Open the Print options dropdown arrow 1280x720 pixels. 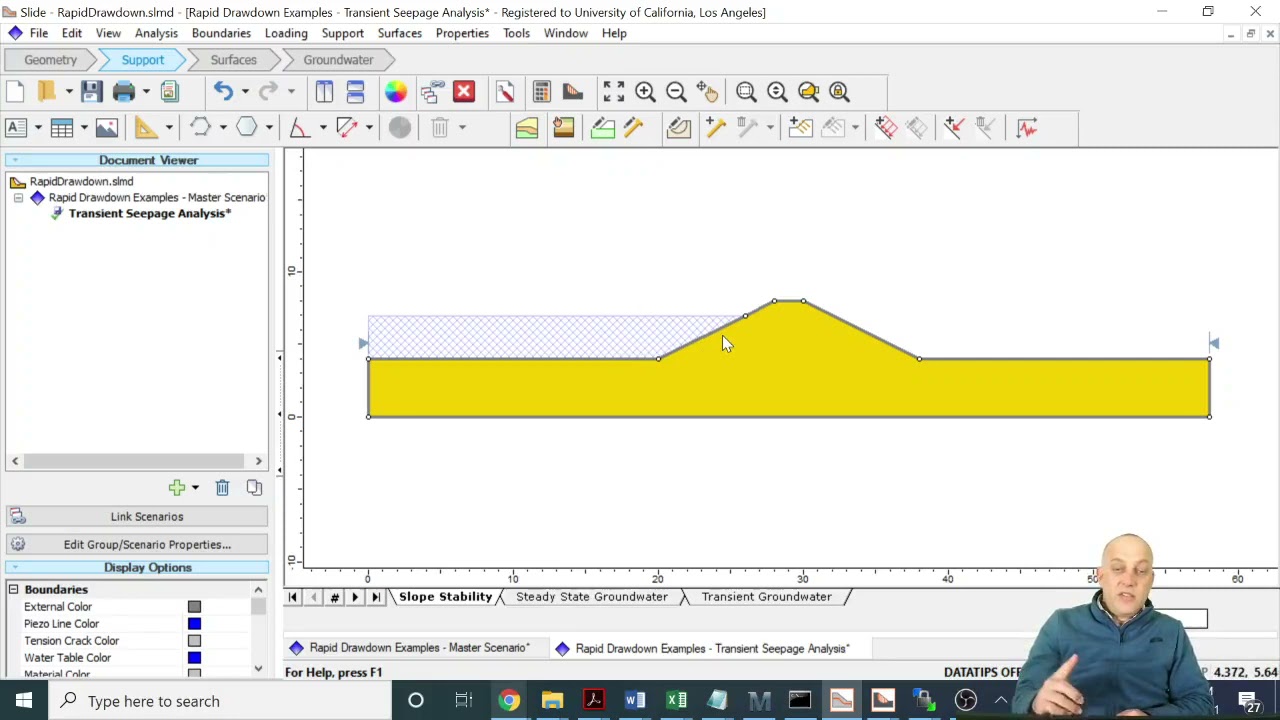pos(146,92)
